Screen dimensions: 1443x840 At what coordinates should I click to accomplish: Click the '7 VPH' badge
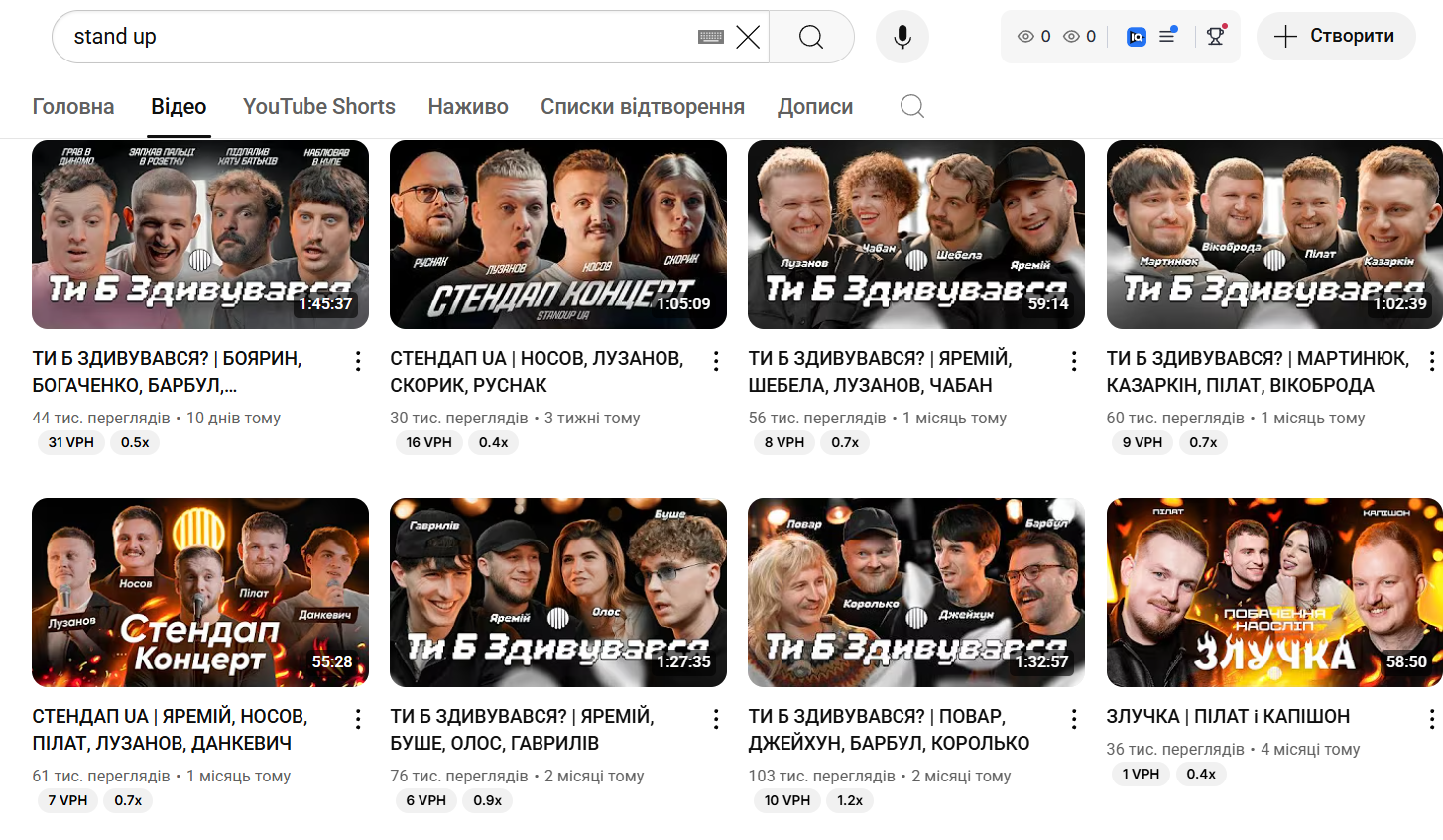(x=67, y=800)
